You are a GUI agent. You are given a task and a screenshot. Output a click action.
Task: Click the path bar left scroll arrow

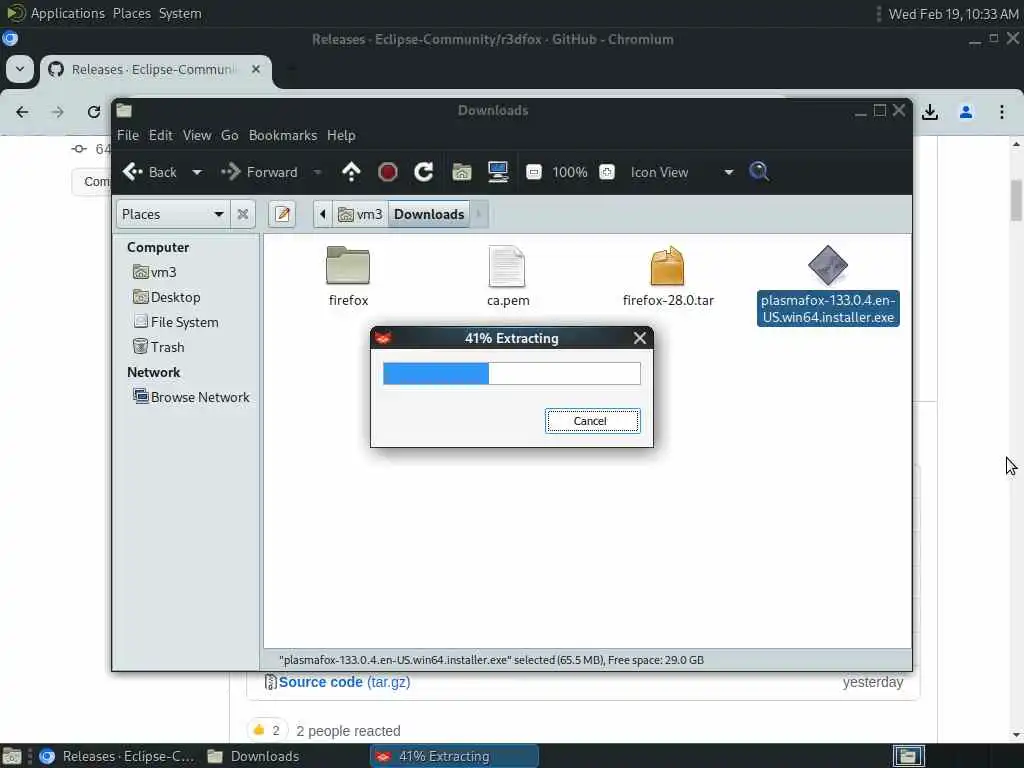click(x=323, y=214)
